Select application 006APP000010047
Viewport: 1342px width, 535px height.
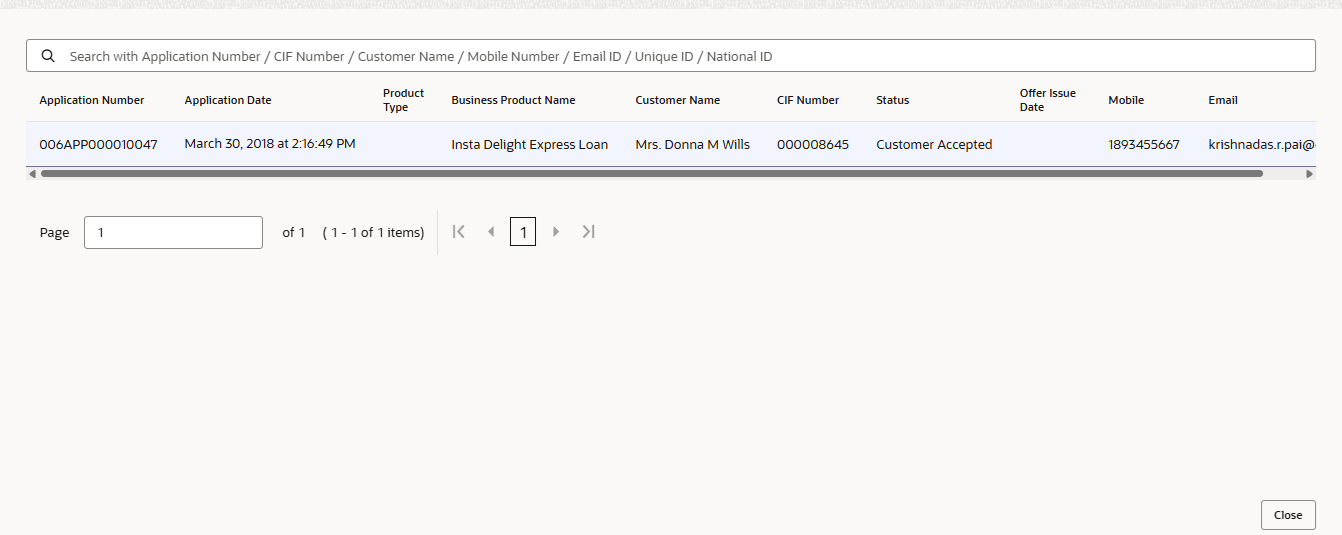[98, 144]
